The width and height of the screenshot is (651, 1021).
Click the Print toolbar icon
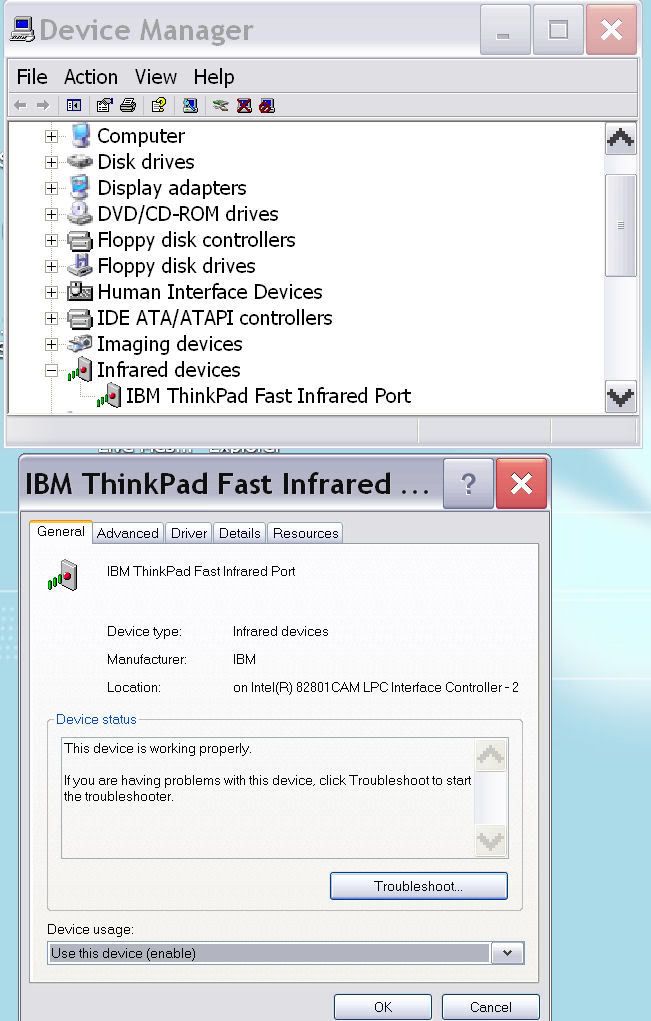point(128,105)
